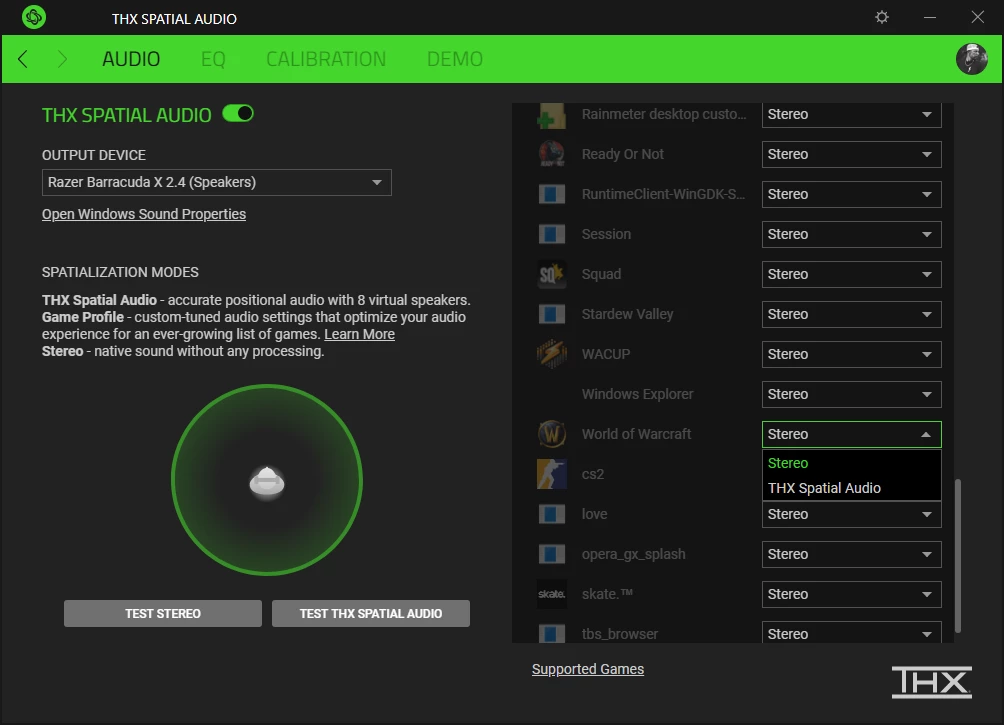Click the World of Warcraft app name
This screenshot has height=725, width=1004.
click(x=636, y=434)
